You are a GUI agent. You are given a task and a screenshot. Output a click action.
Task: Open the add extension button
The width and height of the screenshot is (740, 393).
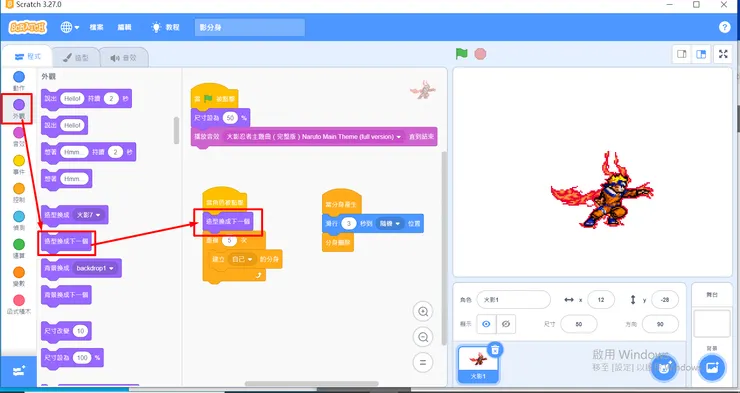(18, 371)
